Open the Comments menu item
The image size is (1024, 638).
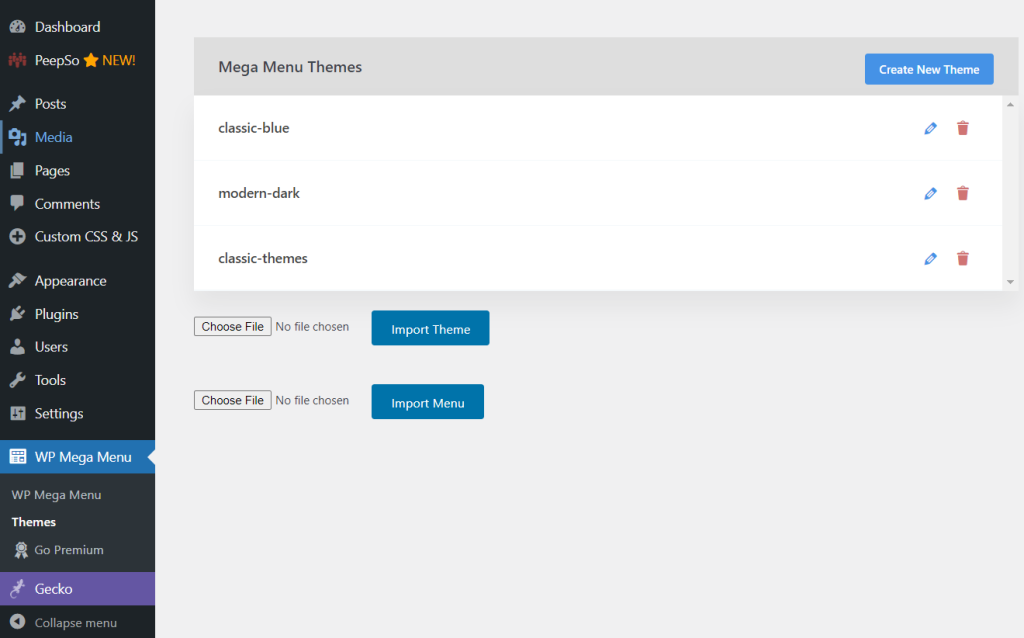(78, 204)
